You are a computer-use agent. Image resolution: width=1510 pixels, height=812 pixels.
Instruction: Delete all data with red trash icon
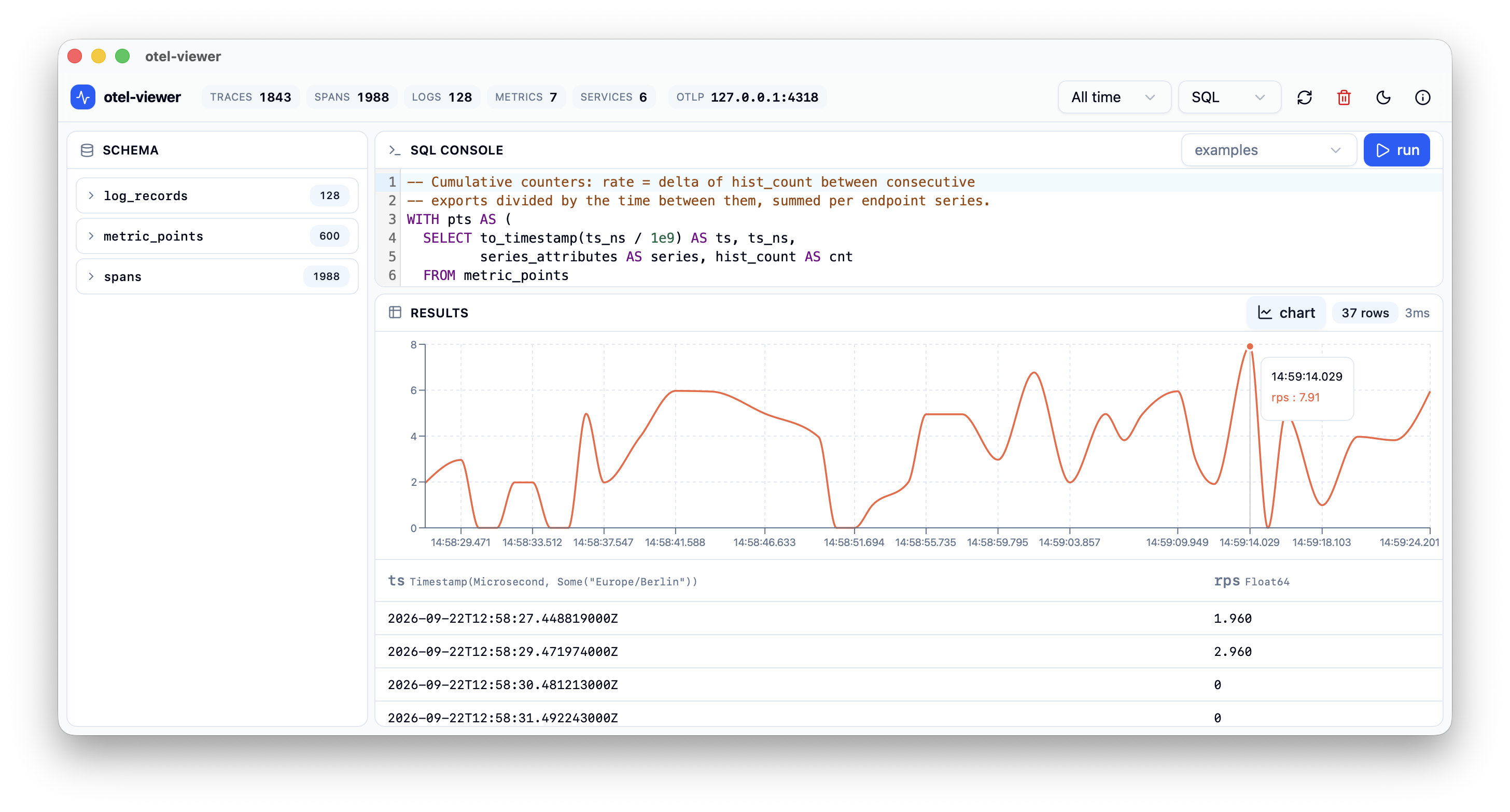click(1344, 97)
